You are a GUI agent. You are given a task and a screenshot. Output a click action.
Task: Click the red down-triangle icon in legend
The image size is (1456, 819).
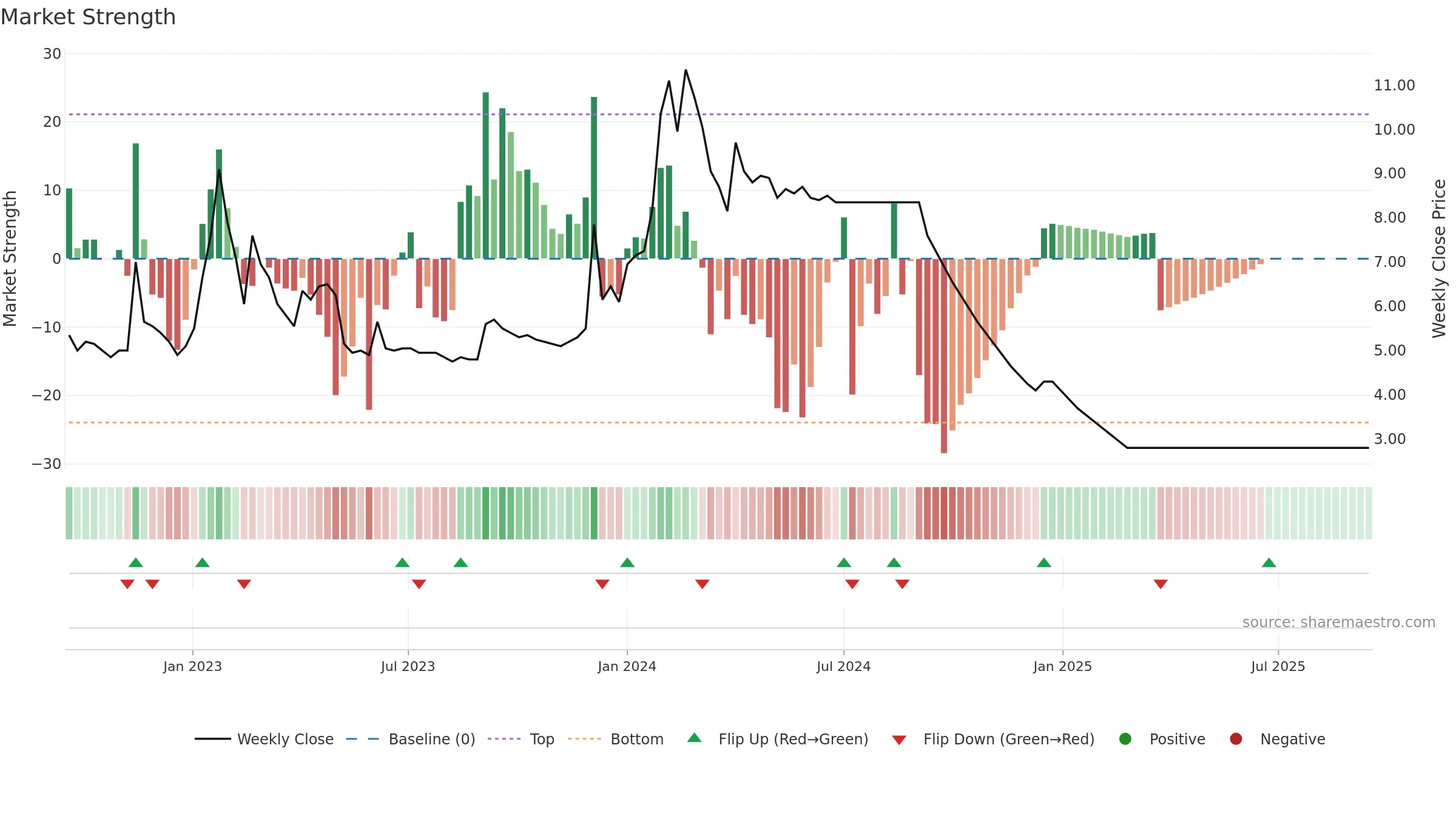[899, 740]
